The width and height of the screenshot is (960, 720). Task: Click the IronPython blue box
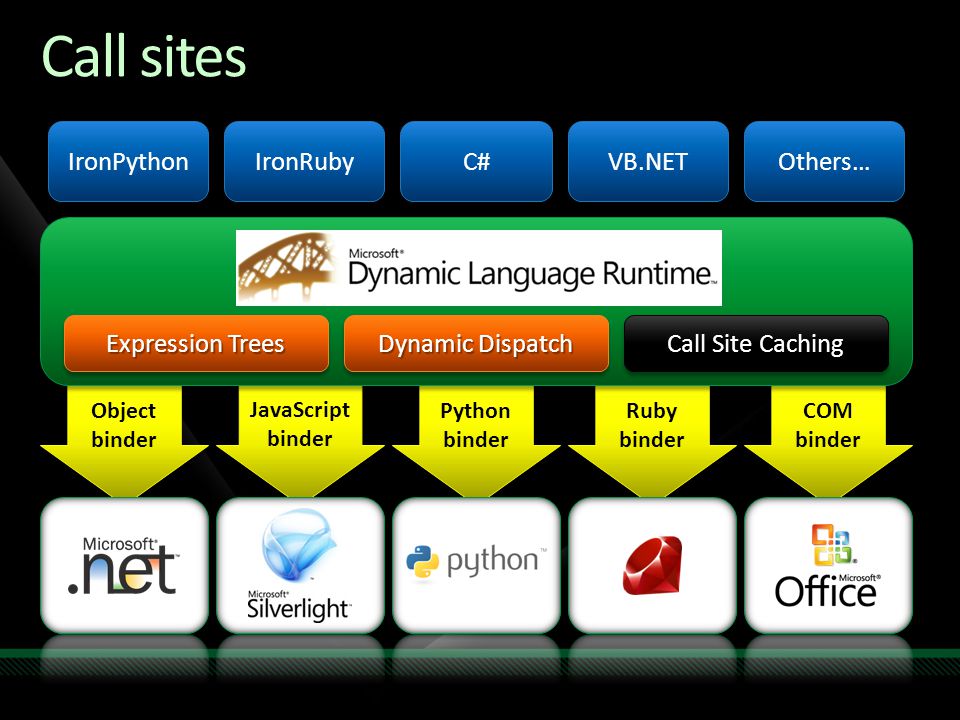(128, 162)
